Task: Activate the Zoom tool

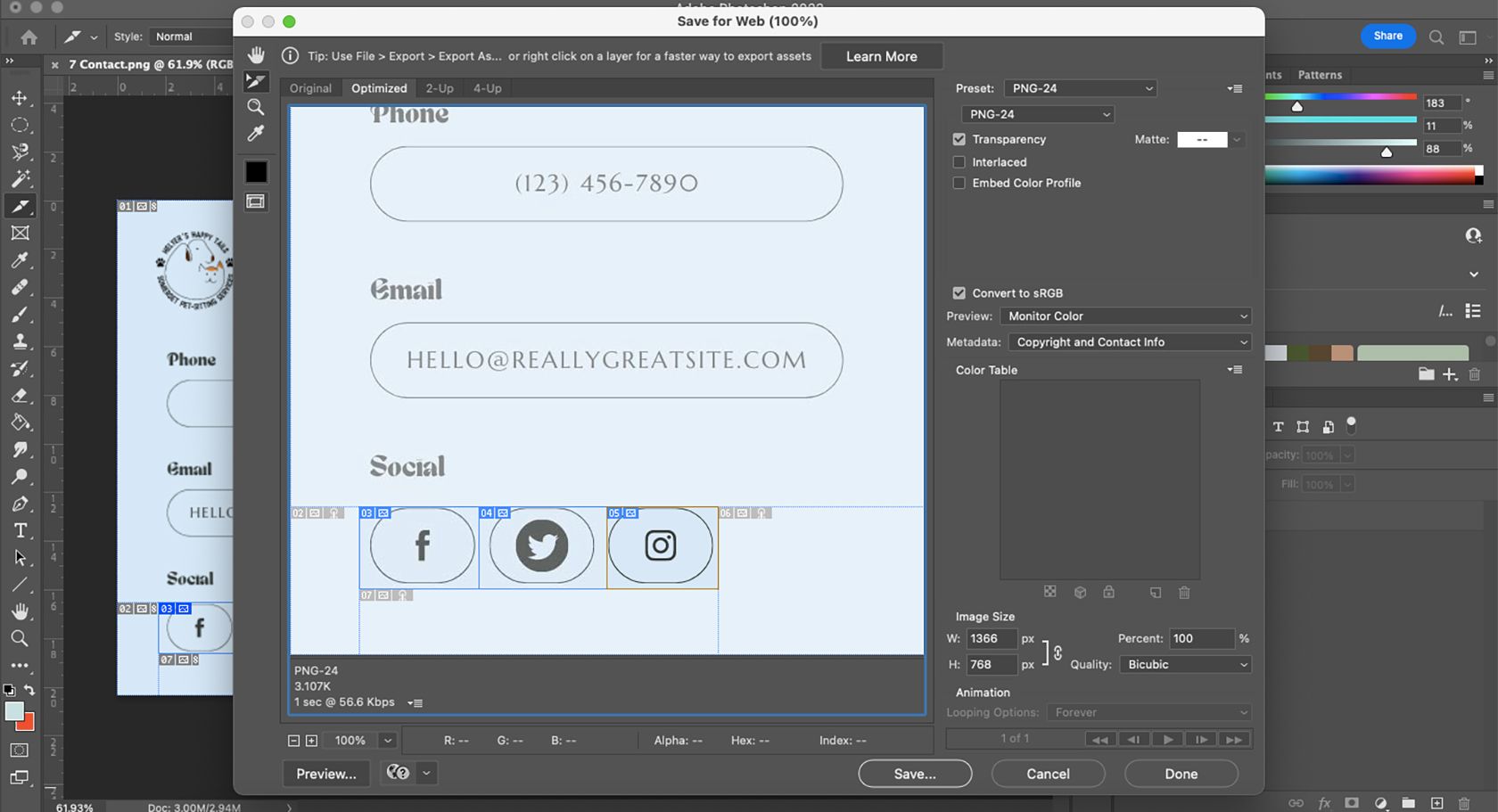Action: click(256, 107)
